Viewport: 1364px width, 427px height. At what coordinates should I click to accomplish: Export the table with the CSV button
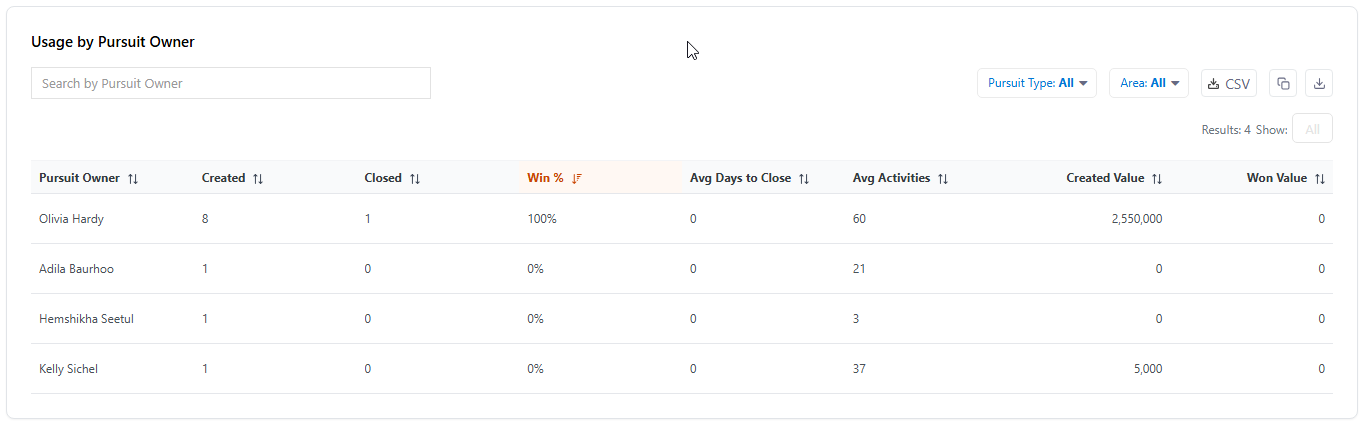click(x=1229, y=83)
